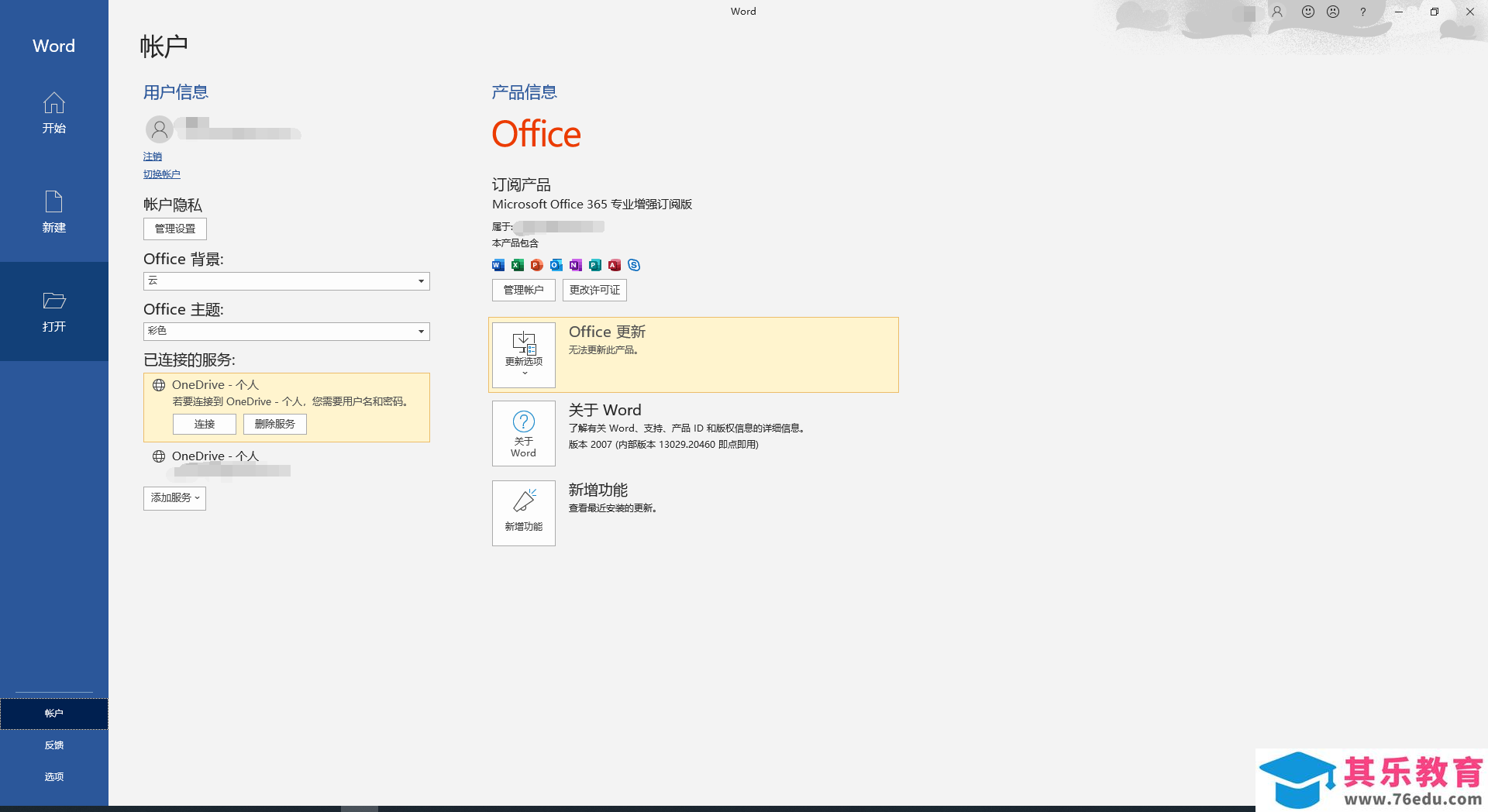Viewport: 1488px width, 812px height.
Task: Click the Publisher app icon
Action: [x=595, y=265]
